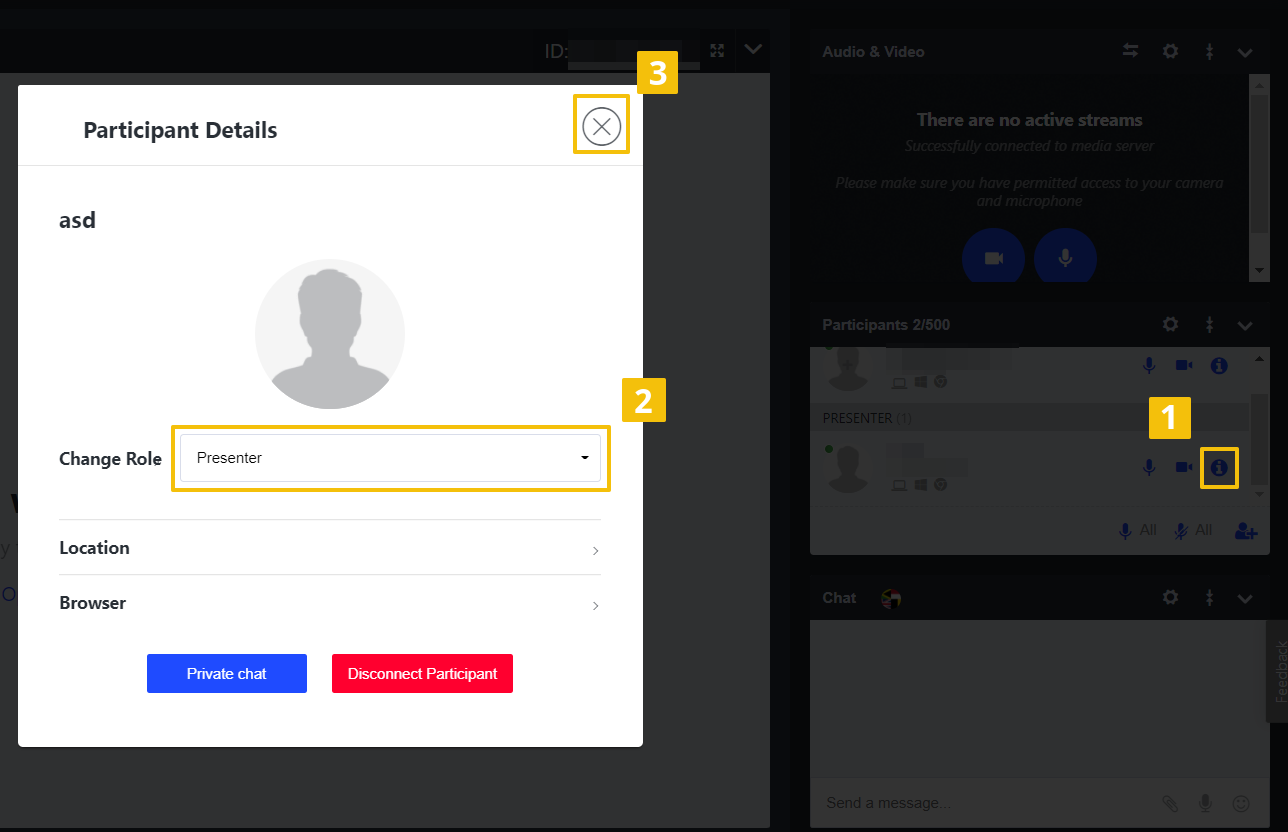This screenshot has width=1288, height=832.
Task: Click the Audio & Video settings gear
Action: coord(1170,52)
